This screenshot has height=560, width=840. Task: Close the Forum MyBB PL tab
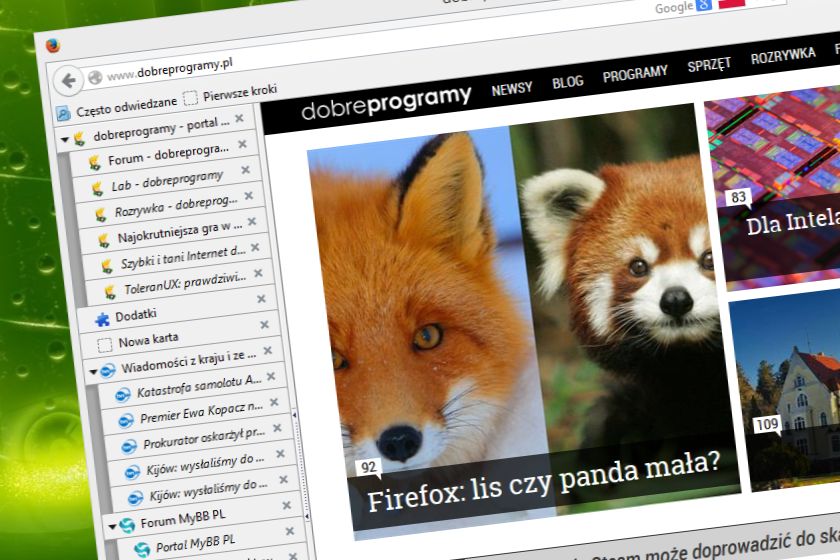click(x=287, y=505)
